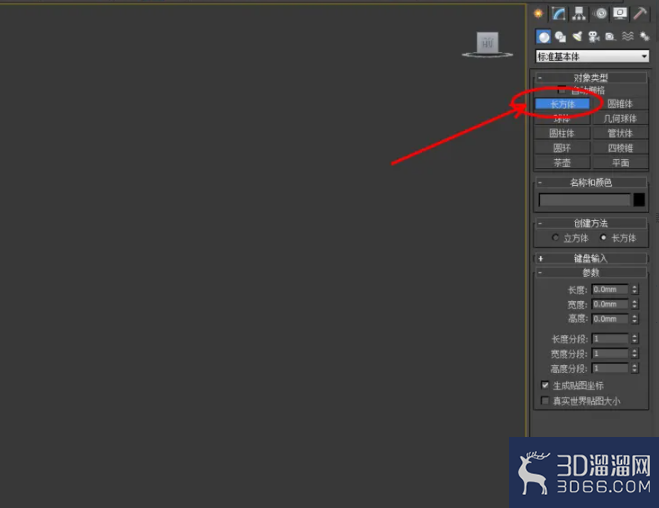
Task: Click the ViewCube front face
Action: 488,42
